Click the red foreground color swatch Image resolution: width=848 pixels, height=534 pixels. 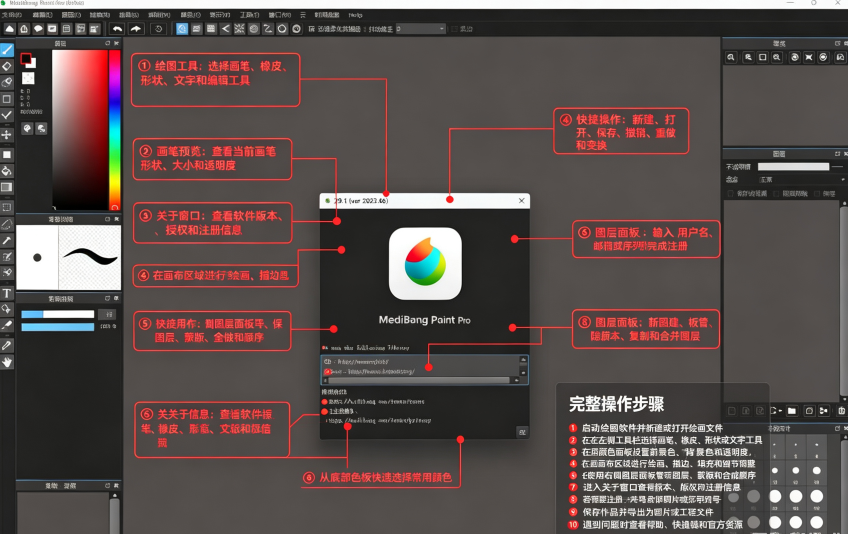25,58
